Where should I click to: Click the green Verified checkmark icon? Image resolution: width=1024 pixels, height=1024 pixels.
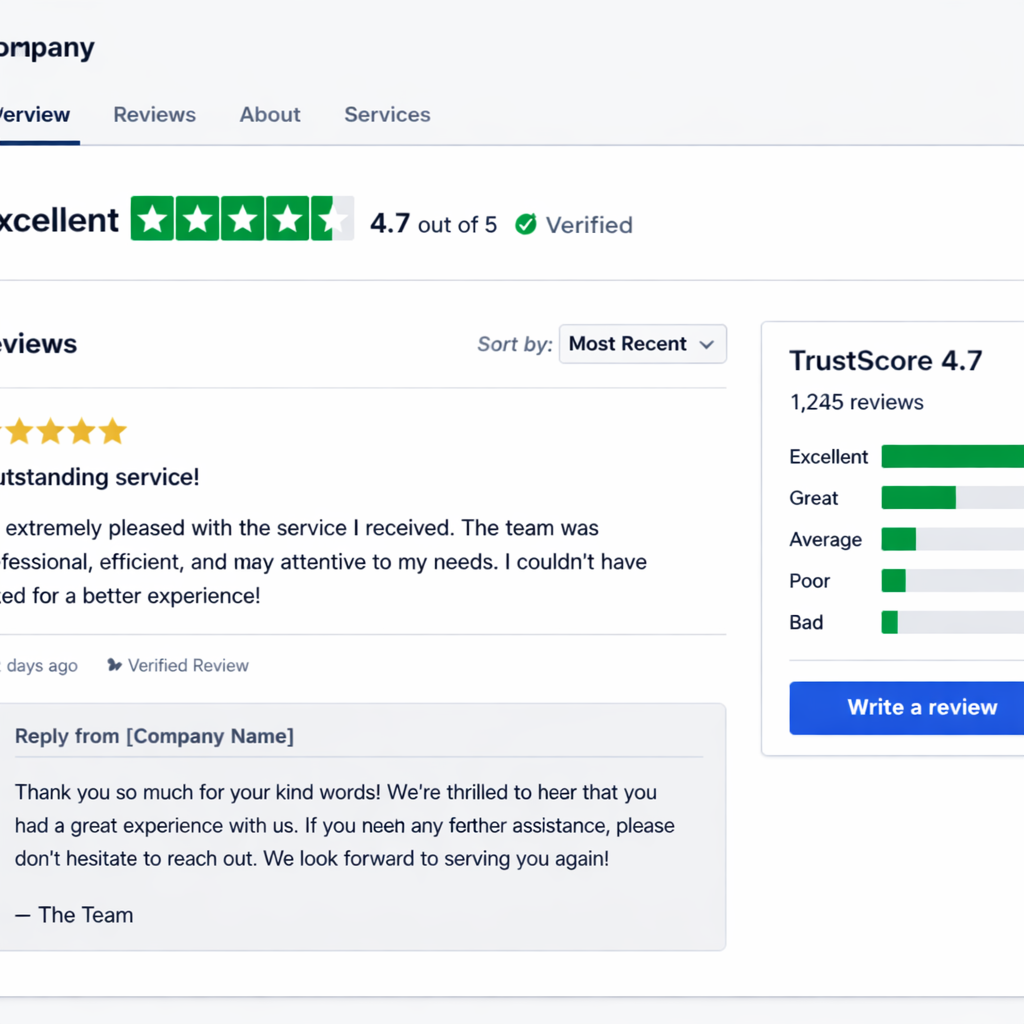coord(526,225)
